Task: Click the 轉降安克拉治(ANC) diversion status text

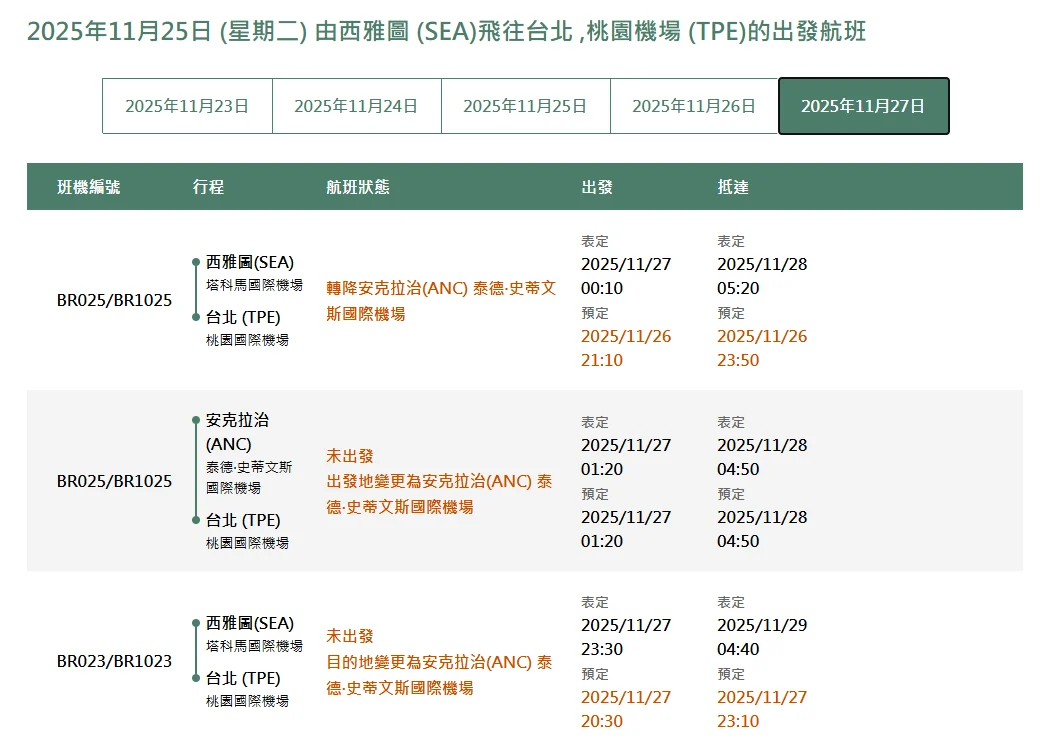Action: click(441, 301)
